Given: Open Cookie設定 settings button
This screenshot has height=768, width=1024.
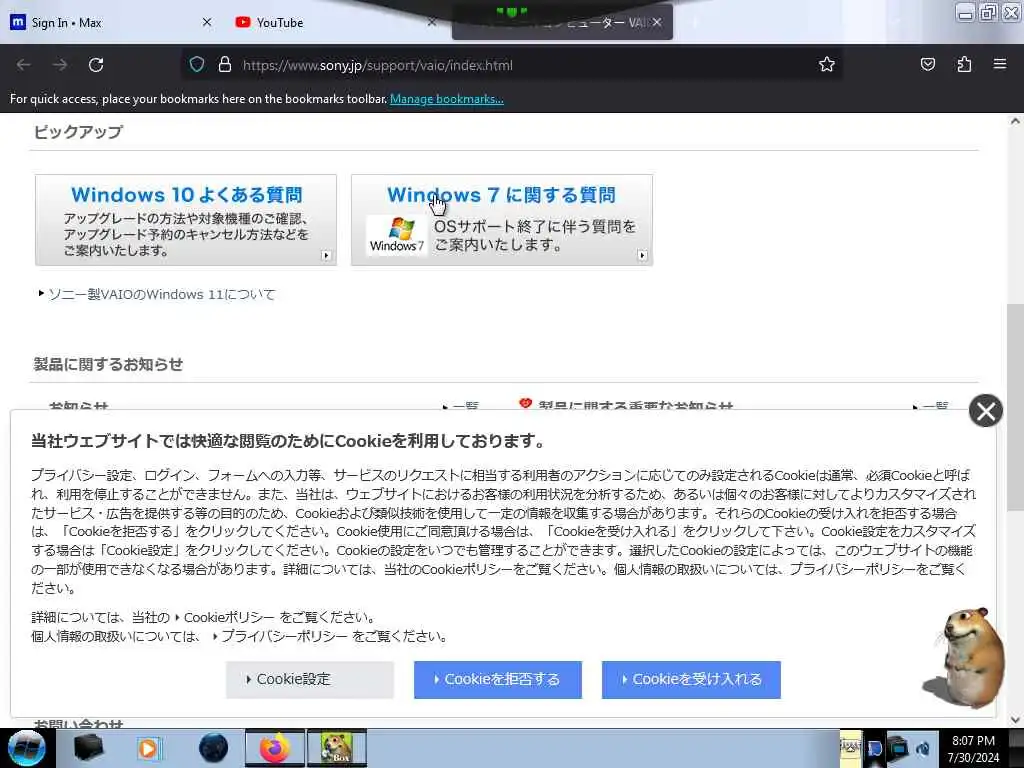Looking at the screenshot, I should [x=310, y=680].
